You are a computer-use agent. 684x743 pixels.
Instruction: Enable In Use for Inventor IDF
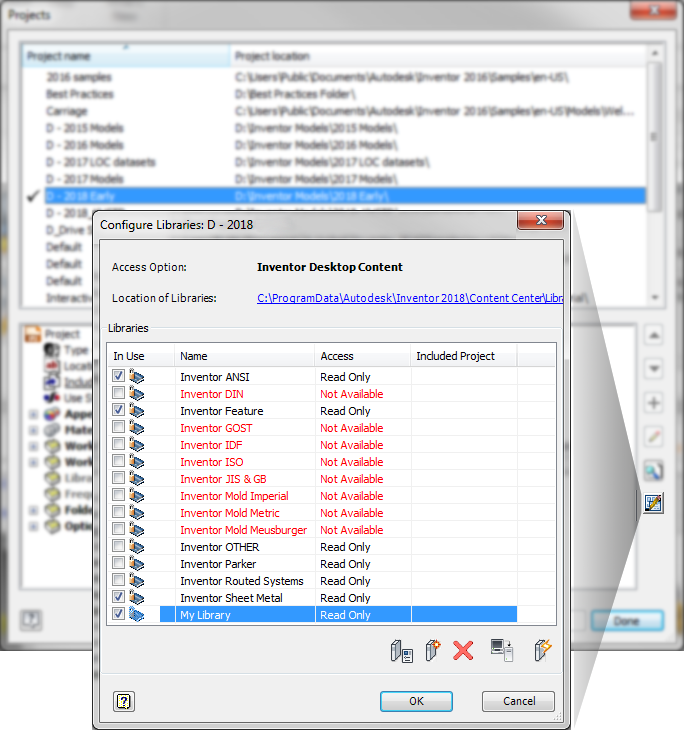[119, 444]
